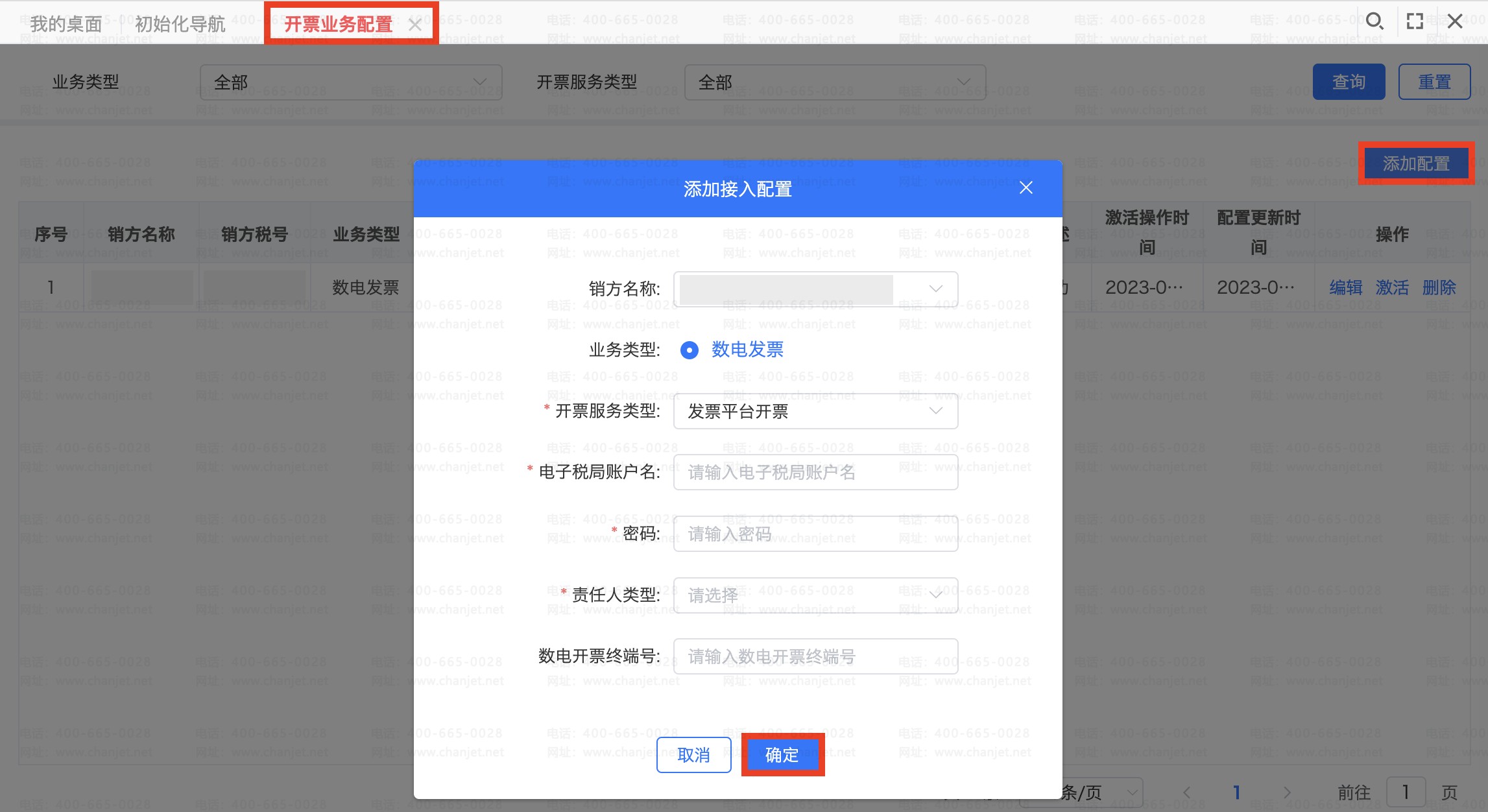Focus the 数电开票终端号 input field
The width and height of the screenshot is (1488, 812).
tap(815, 656)
